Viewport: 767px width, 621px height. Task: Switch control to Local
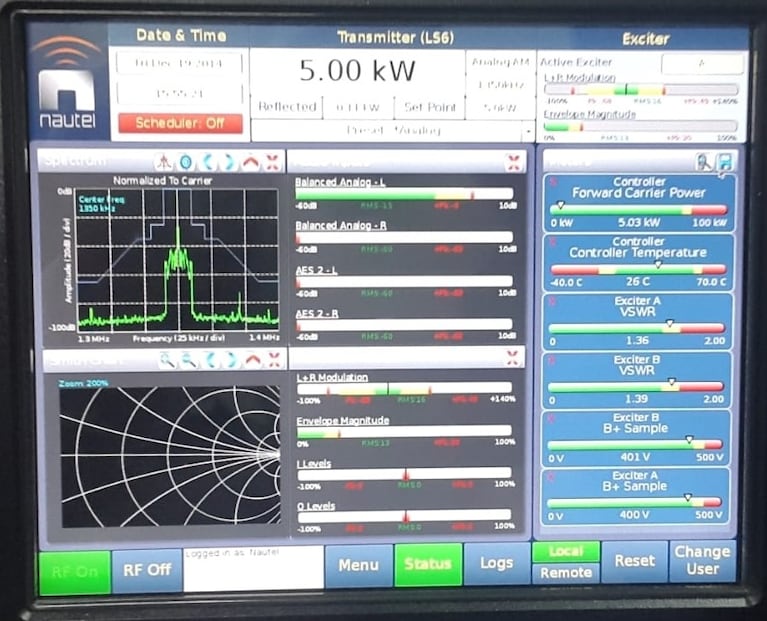pyautogui.click(x=565, y=552)
